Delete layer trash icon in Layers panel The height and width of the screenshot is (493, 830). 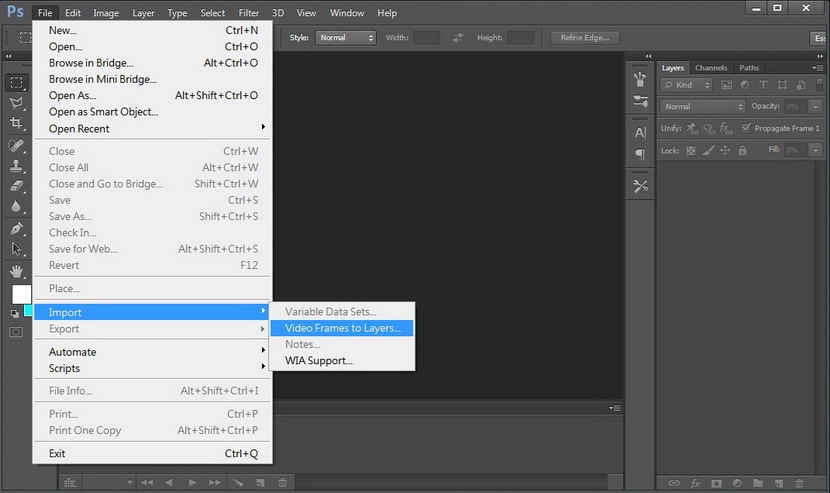pos(799,483)
